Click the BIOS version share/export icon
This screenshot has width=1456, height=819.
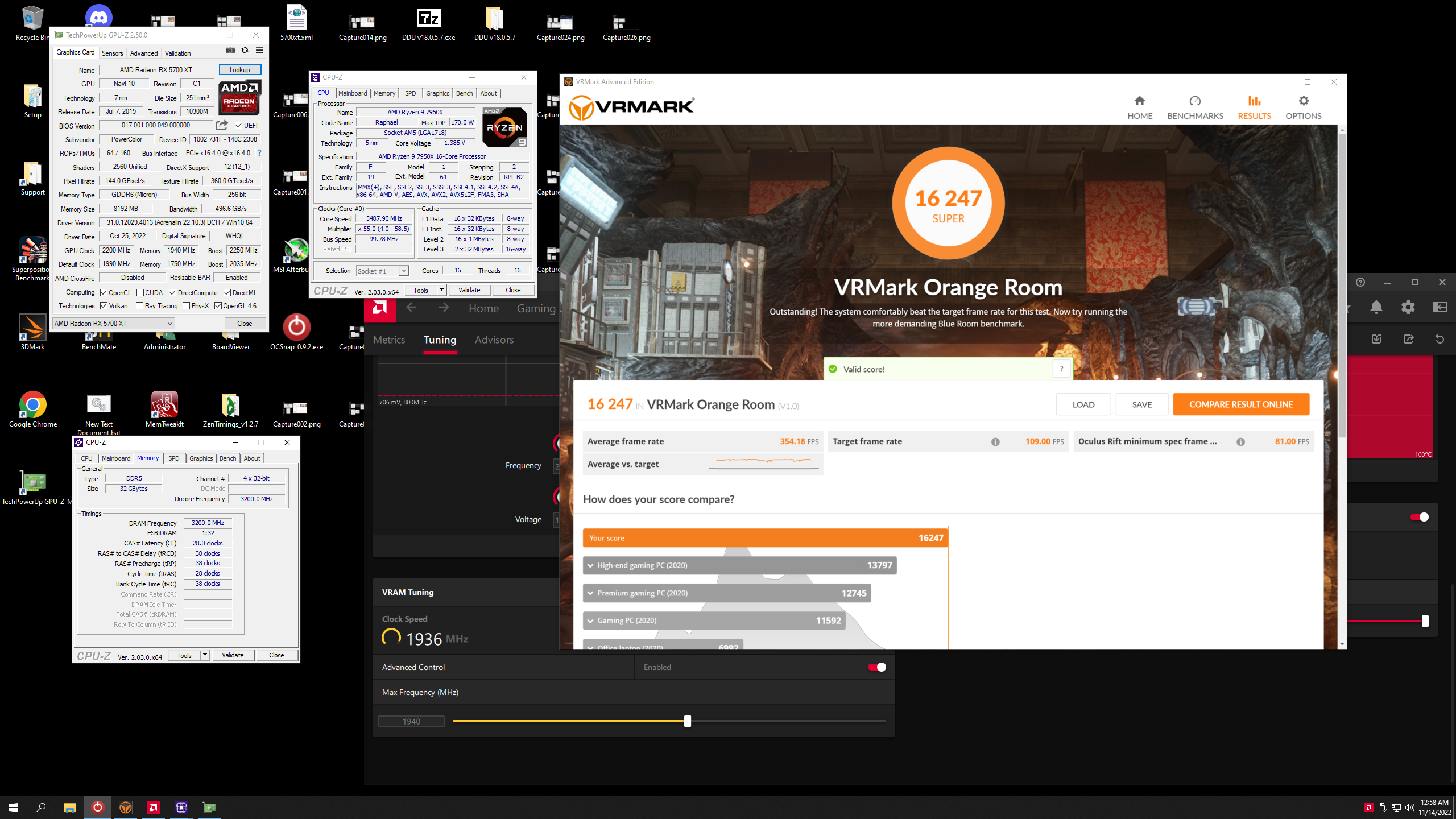point(222,125)
